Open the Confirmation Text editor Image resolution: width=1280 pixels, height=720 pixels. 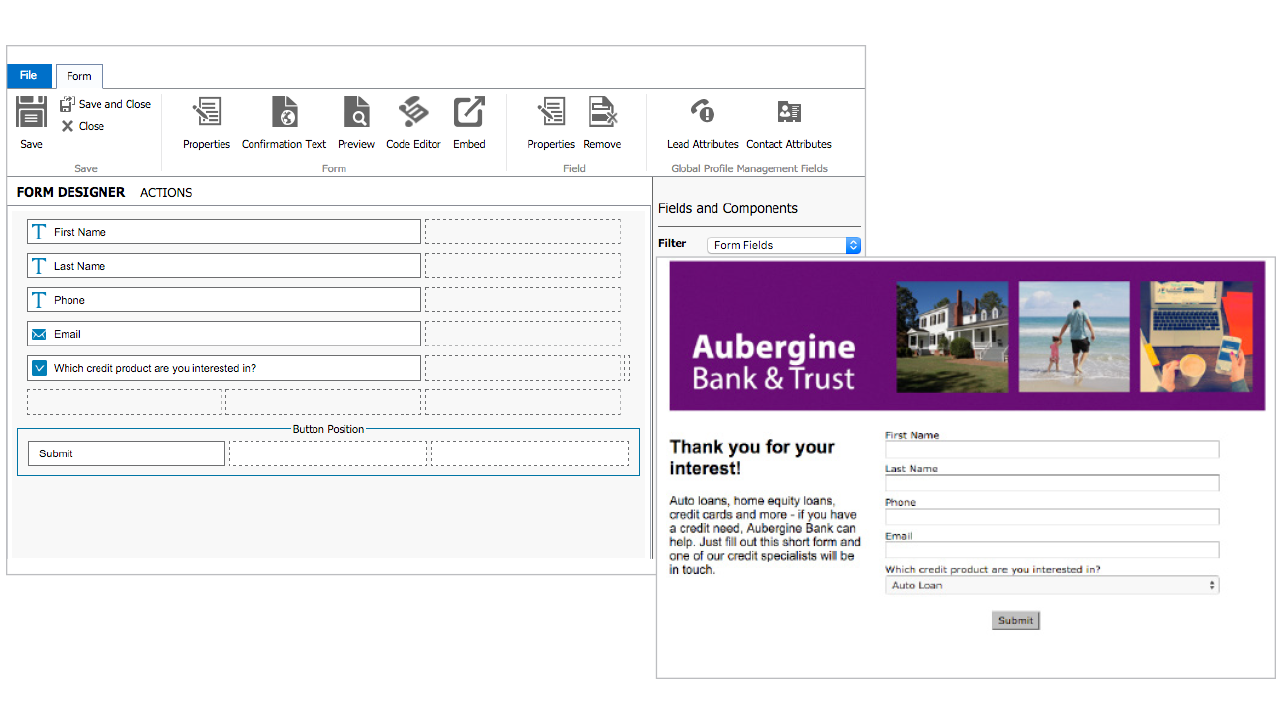[x=284, y=112]
